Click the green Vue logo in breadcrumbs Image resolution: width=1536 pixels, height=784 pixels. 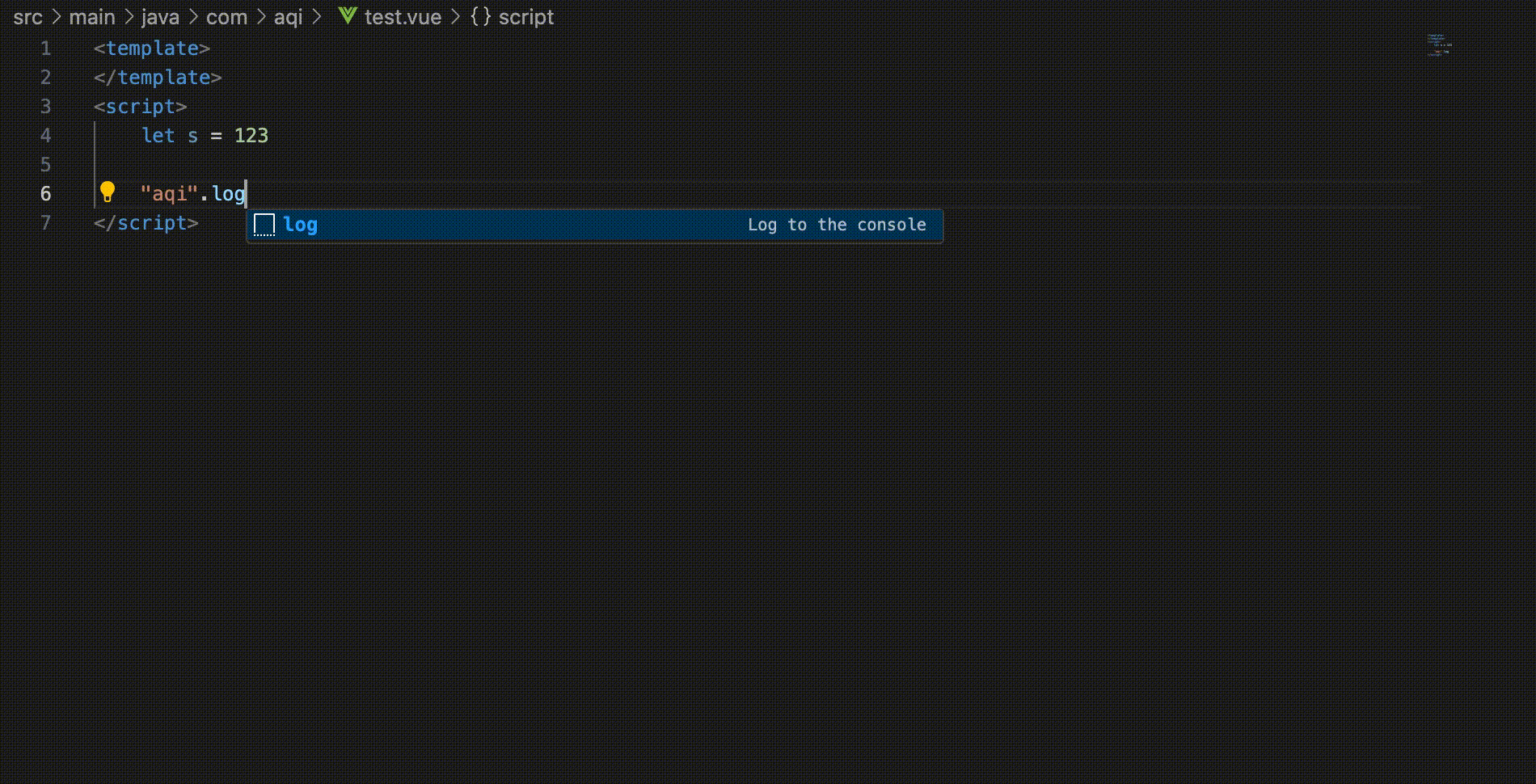(x=348, y=15)
